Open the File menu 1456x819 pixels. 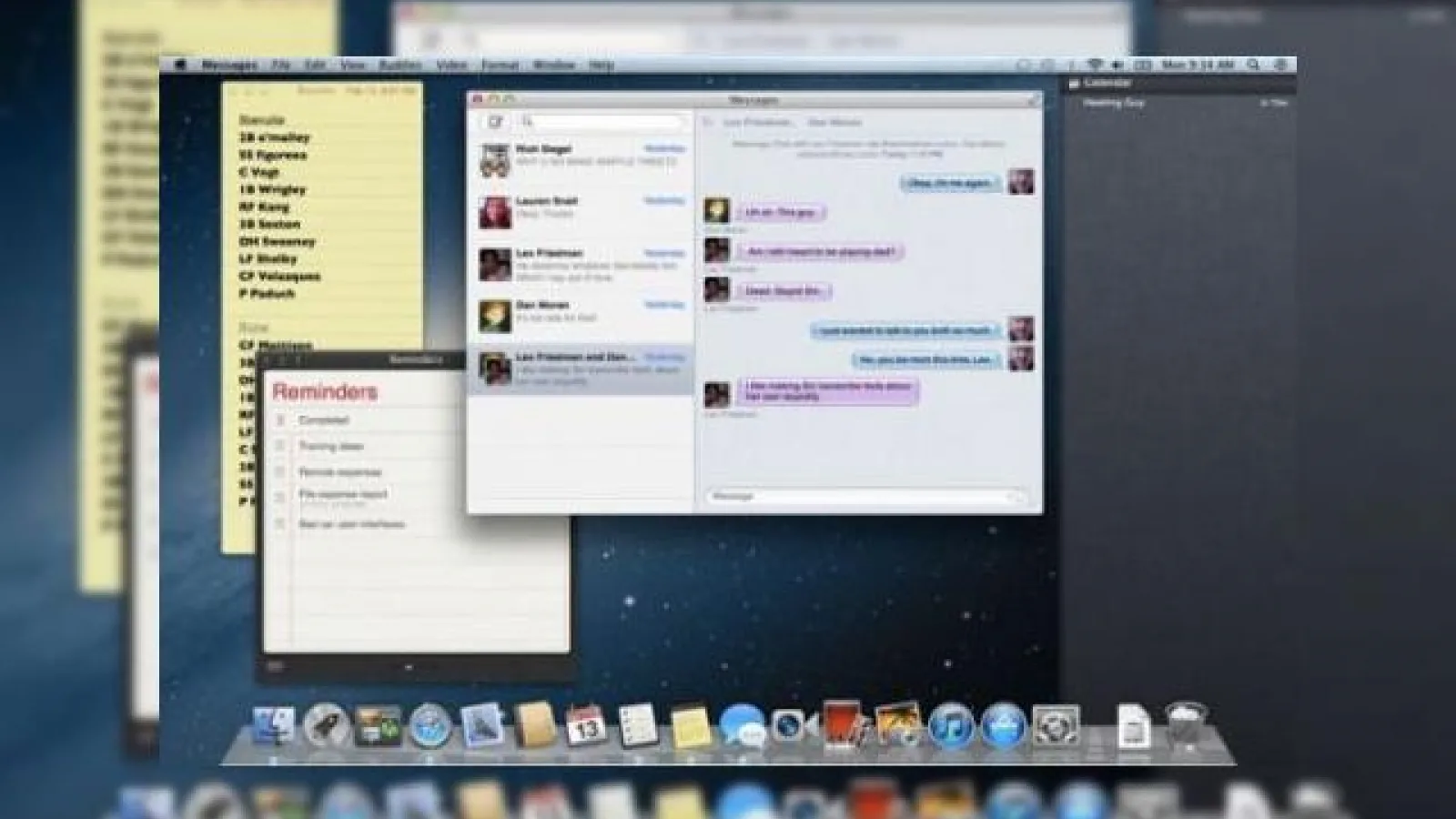280,66
